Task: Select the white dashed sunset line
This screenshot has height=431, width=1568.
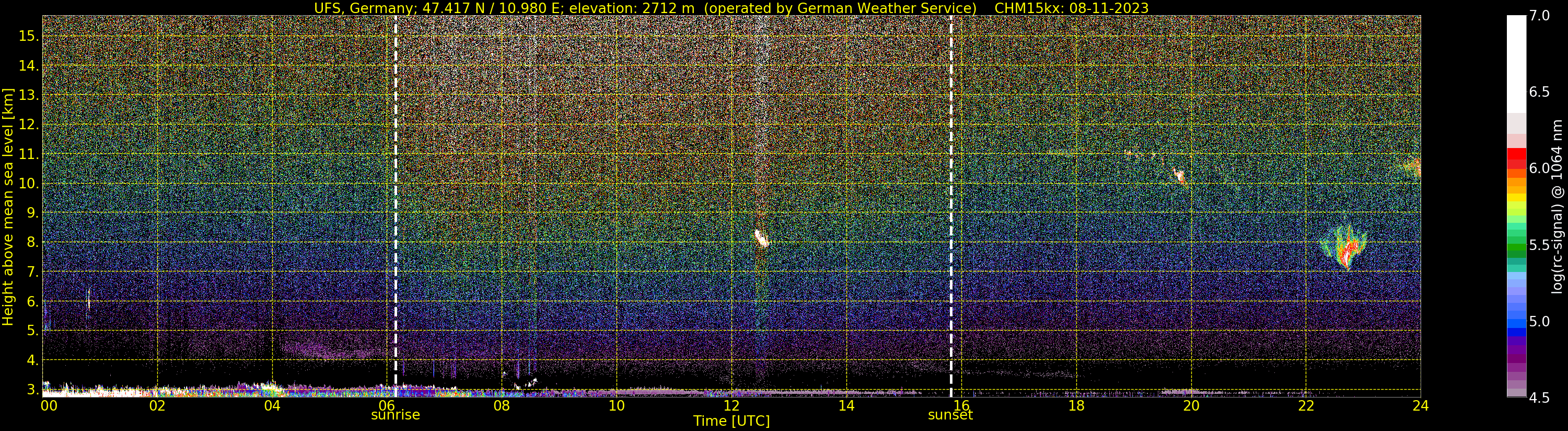Action: click(951, 206)
